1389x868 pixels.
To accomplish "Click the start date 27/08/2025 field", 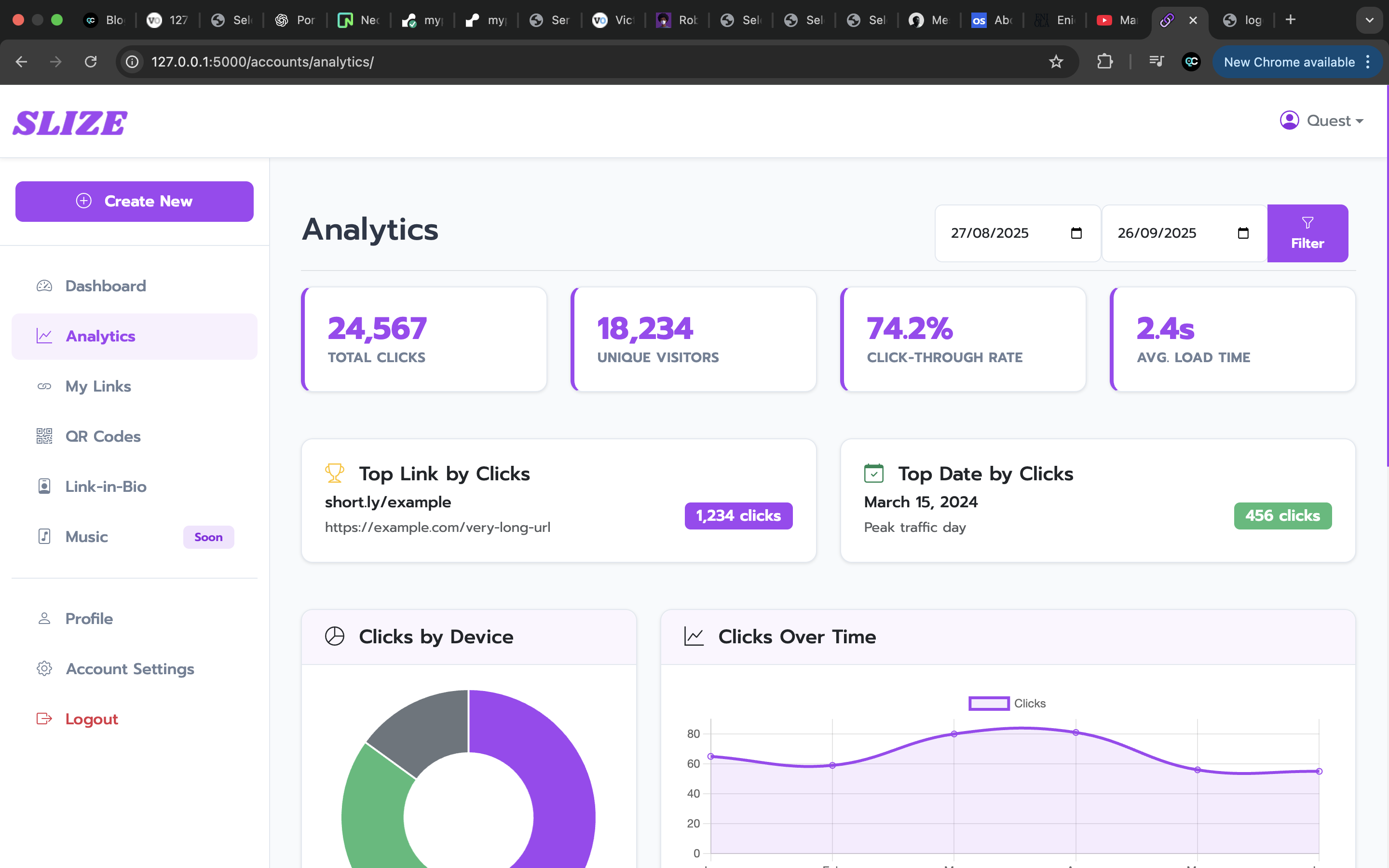I will tap(990, 233).
